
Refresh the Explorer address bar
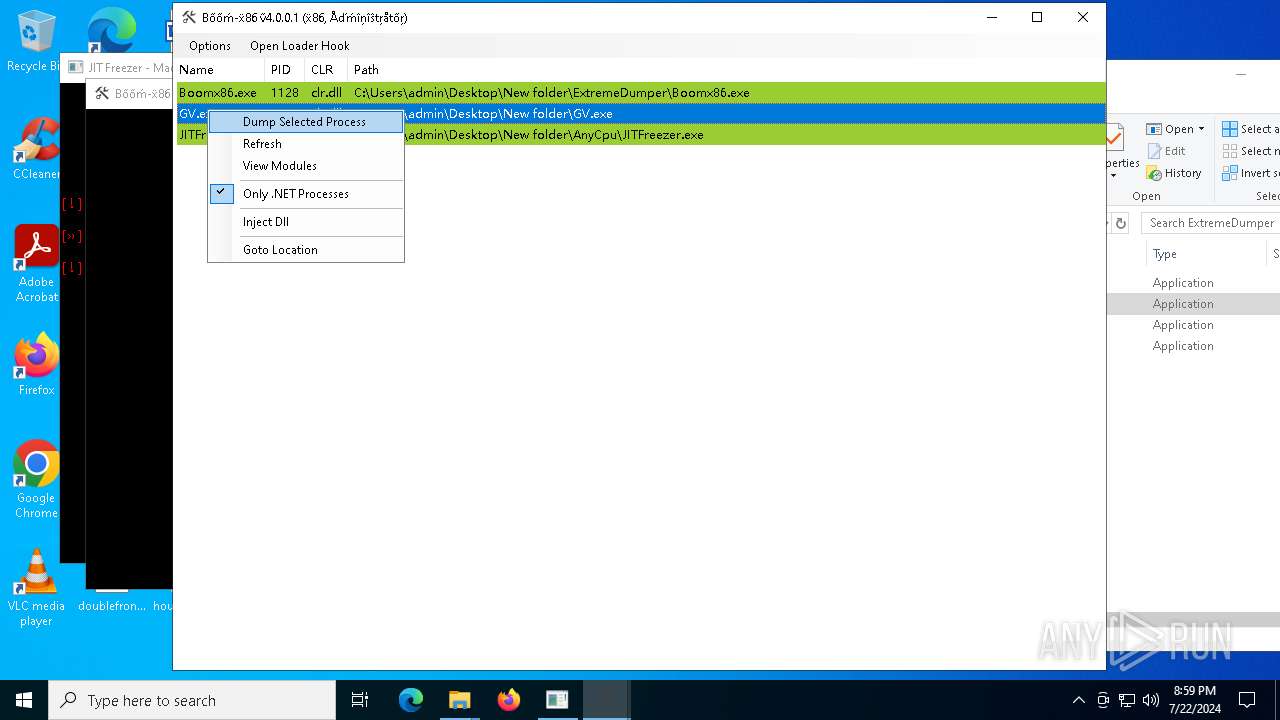click(x=1120, y=223)
